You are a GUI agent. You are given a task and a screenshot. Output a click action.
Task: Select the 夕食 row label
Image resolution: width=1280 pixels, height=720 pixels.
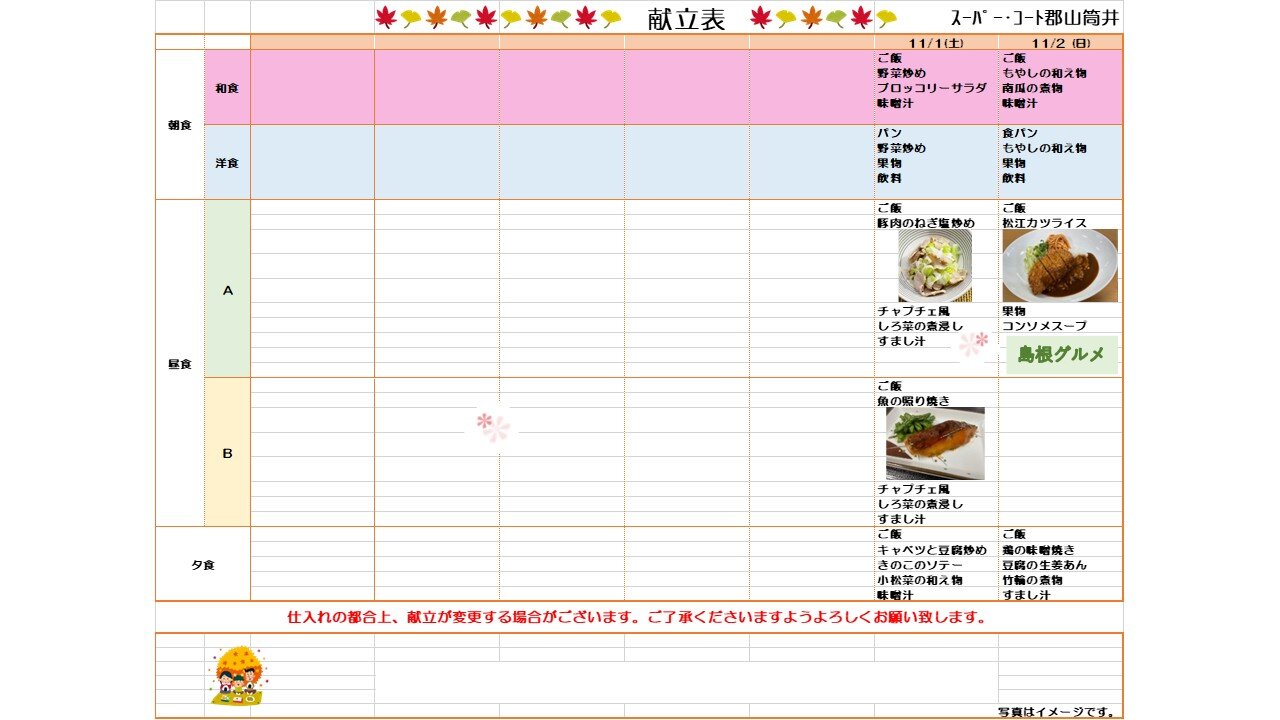tap(203, 565)
